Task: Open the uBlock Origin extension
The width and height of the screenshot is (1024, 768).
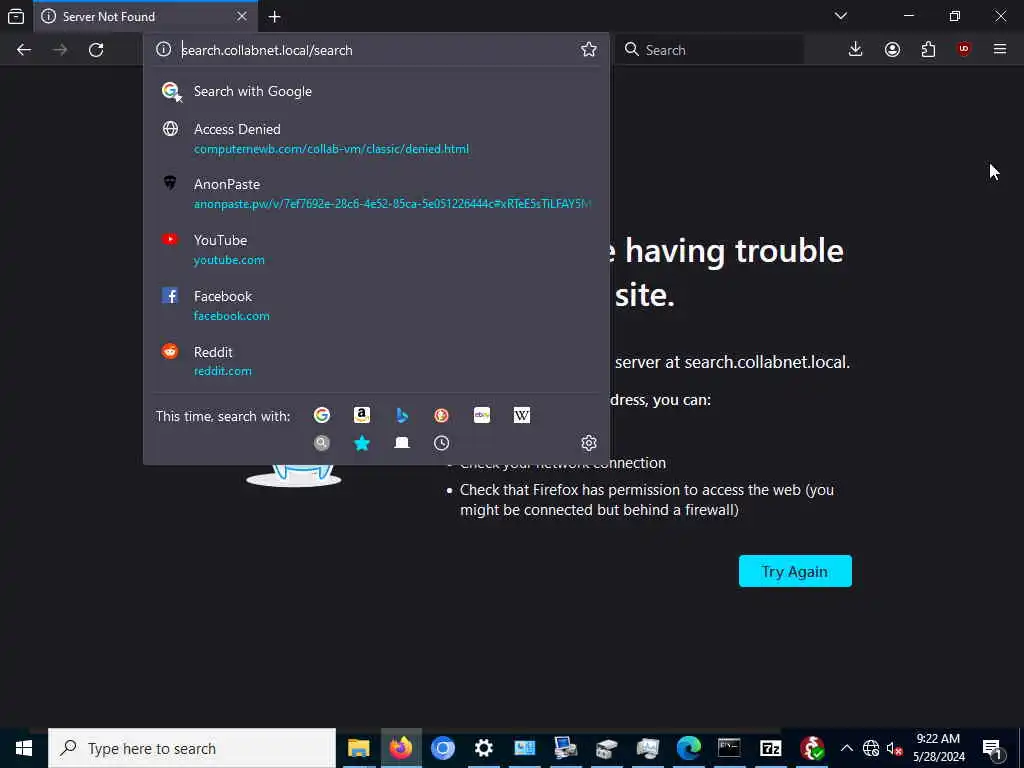Action: coord(964,50)
